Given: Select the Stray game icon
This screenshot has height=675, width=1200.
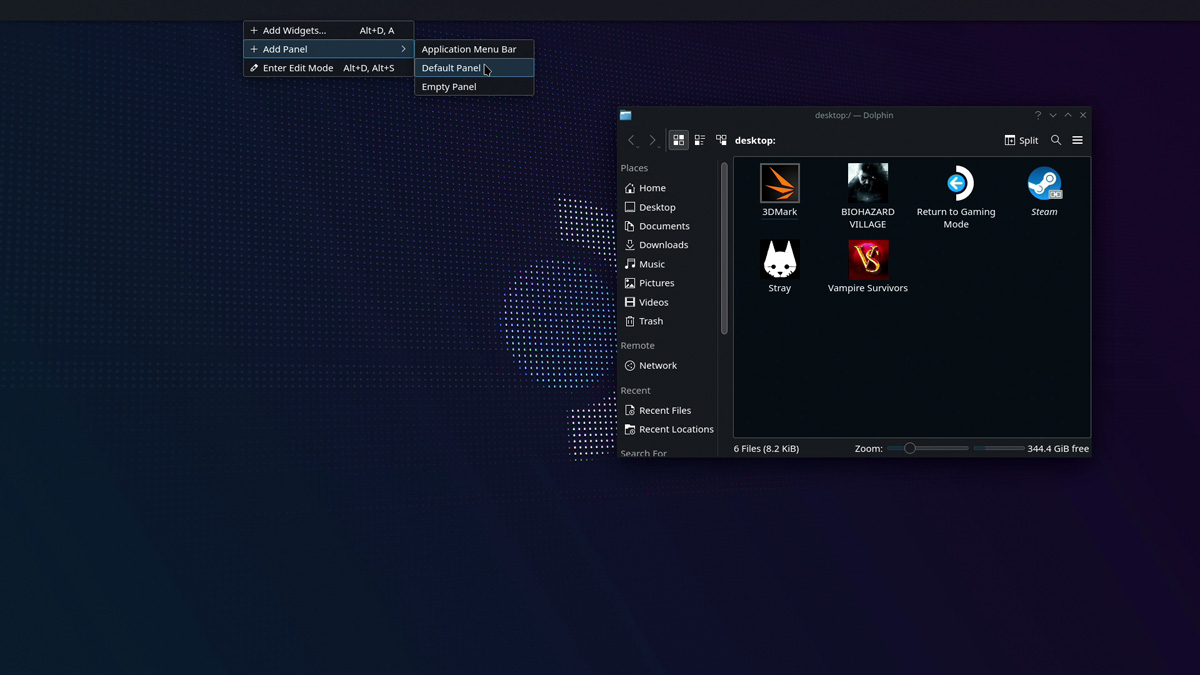Looking at the screenshot, I should point(779,260).
